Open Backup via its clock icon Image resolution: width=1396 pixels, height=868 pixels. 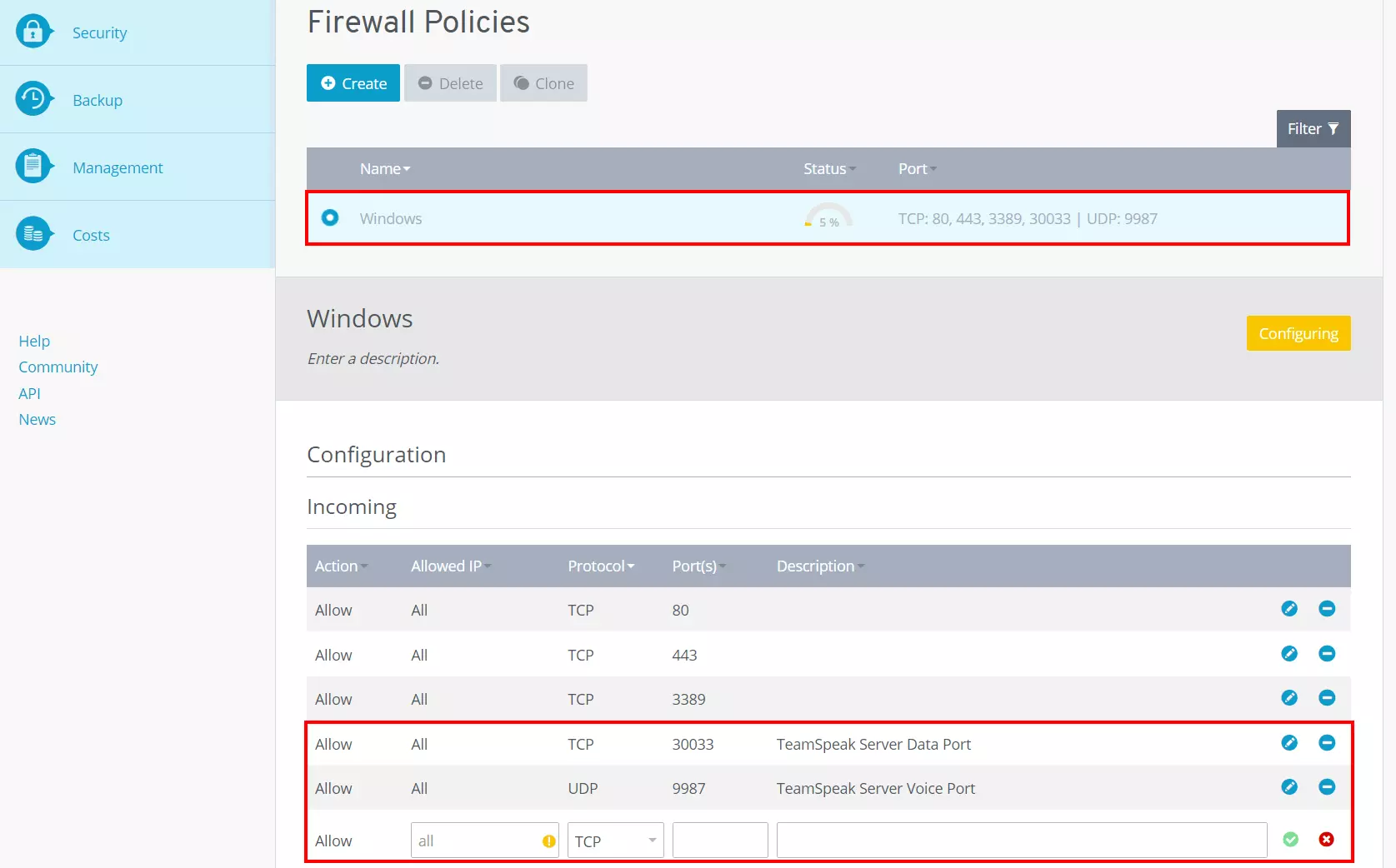click(33, 99)
